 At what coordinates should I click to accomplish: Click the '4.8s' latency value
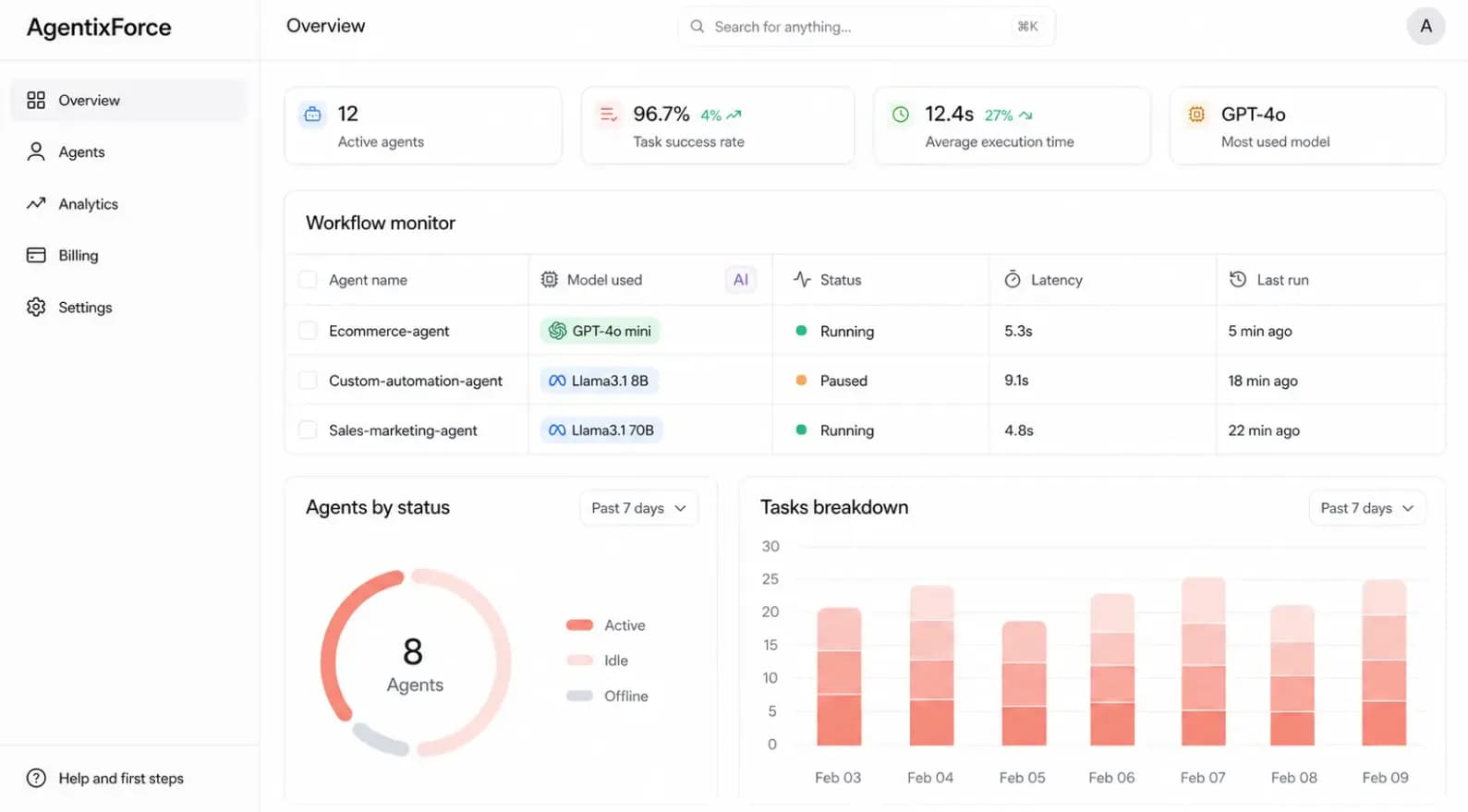tap(1019, 430)
